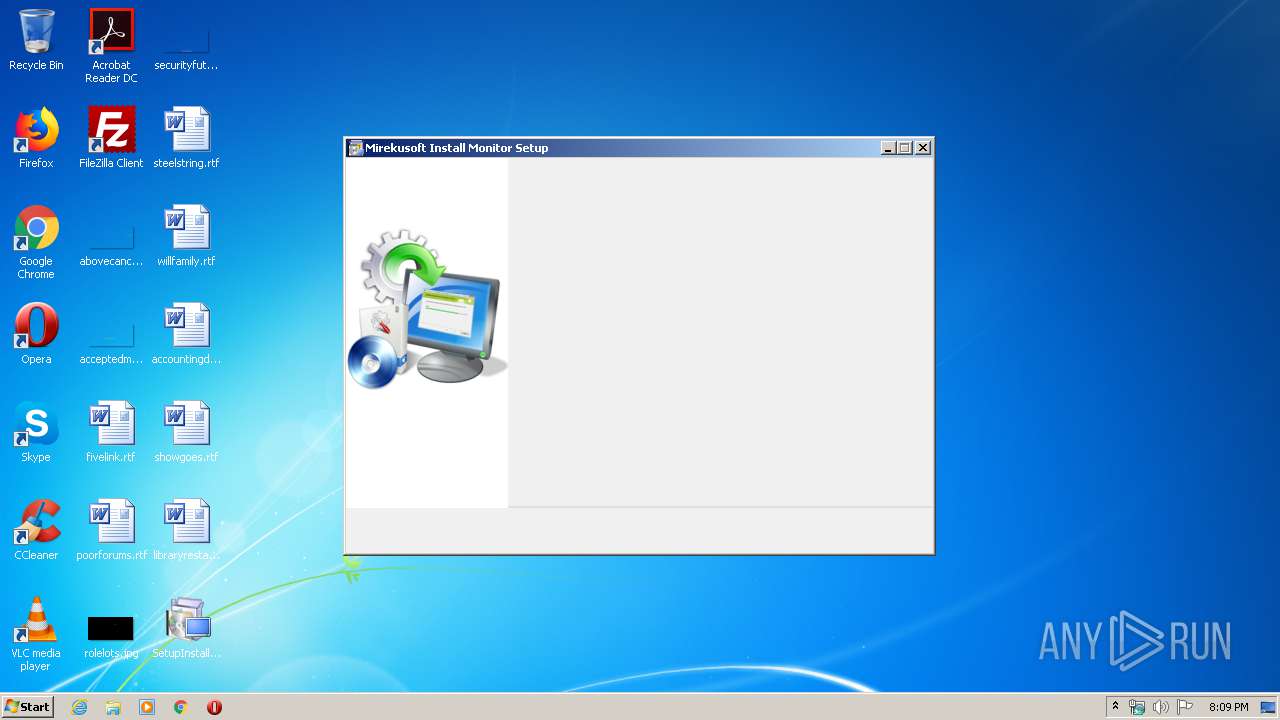The width and height of the screenshot is (1280, 720).
Task: Open media player taskbar icon
Action: coord(147,707)
